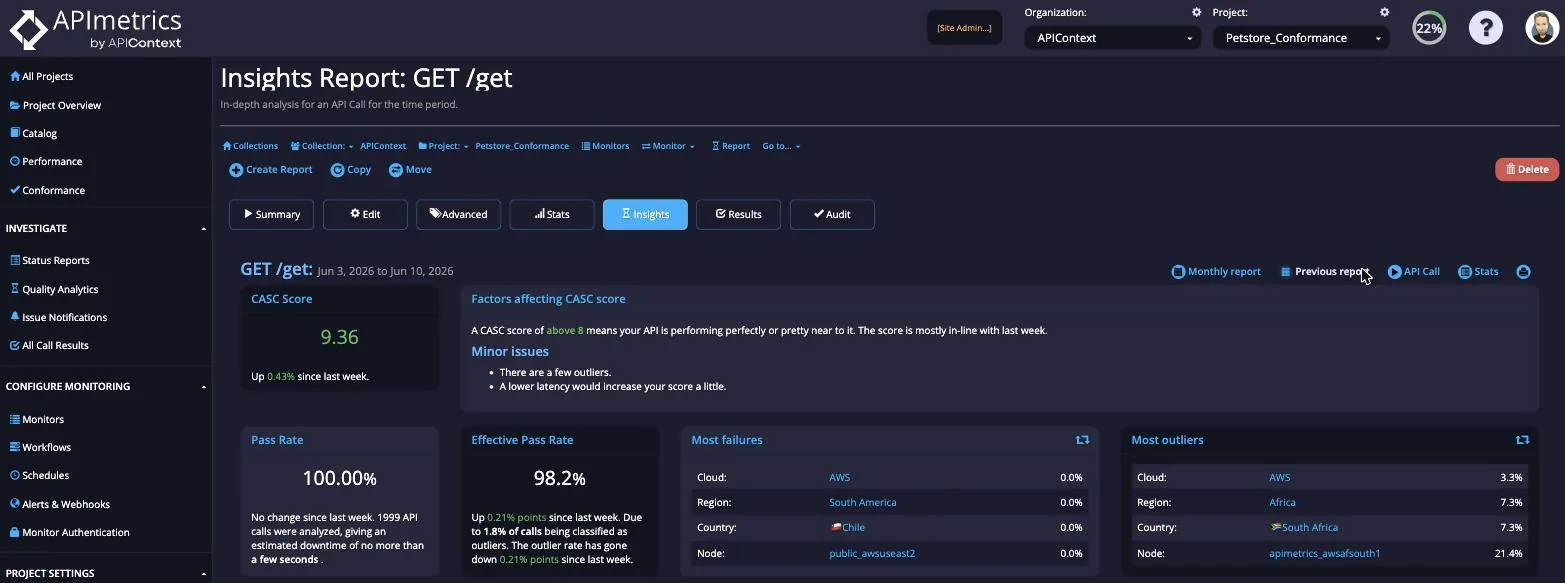Click the Move action
The width and height of the screenshot is (1565, 583).
pyautogui.click(x=410, y=170)
